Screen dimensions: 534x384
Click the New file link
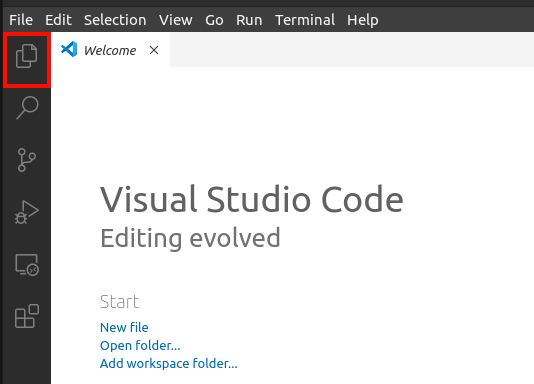(124, 327)
